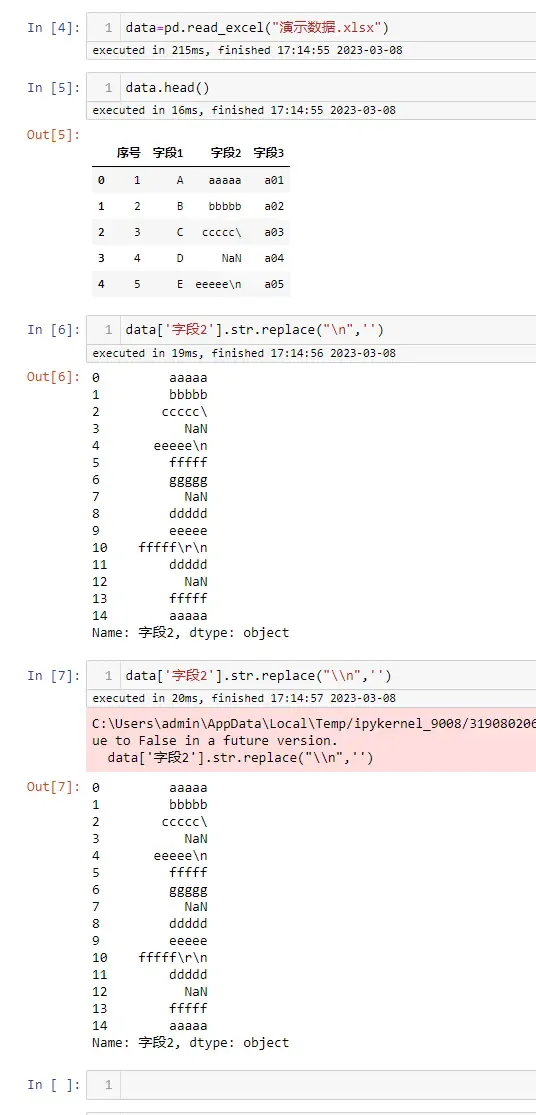
Task: Click the In [5] prompt label
Action: click(x=54, y=88)
